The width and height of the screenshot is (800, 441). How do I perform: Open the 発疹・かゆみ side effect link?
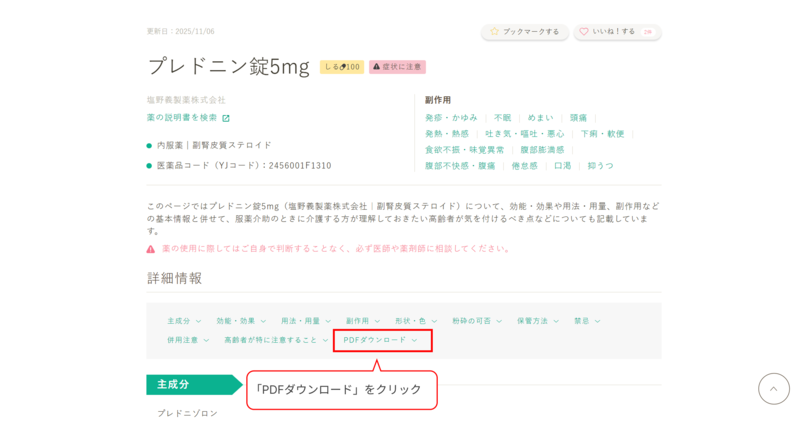tap(451, 118)
